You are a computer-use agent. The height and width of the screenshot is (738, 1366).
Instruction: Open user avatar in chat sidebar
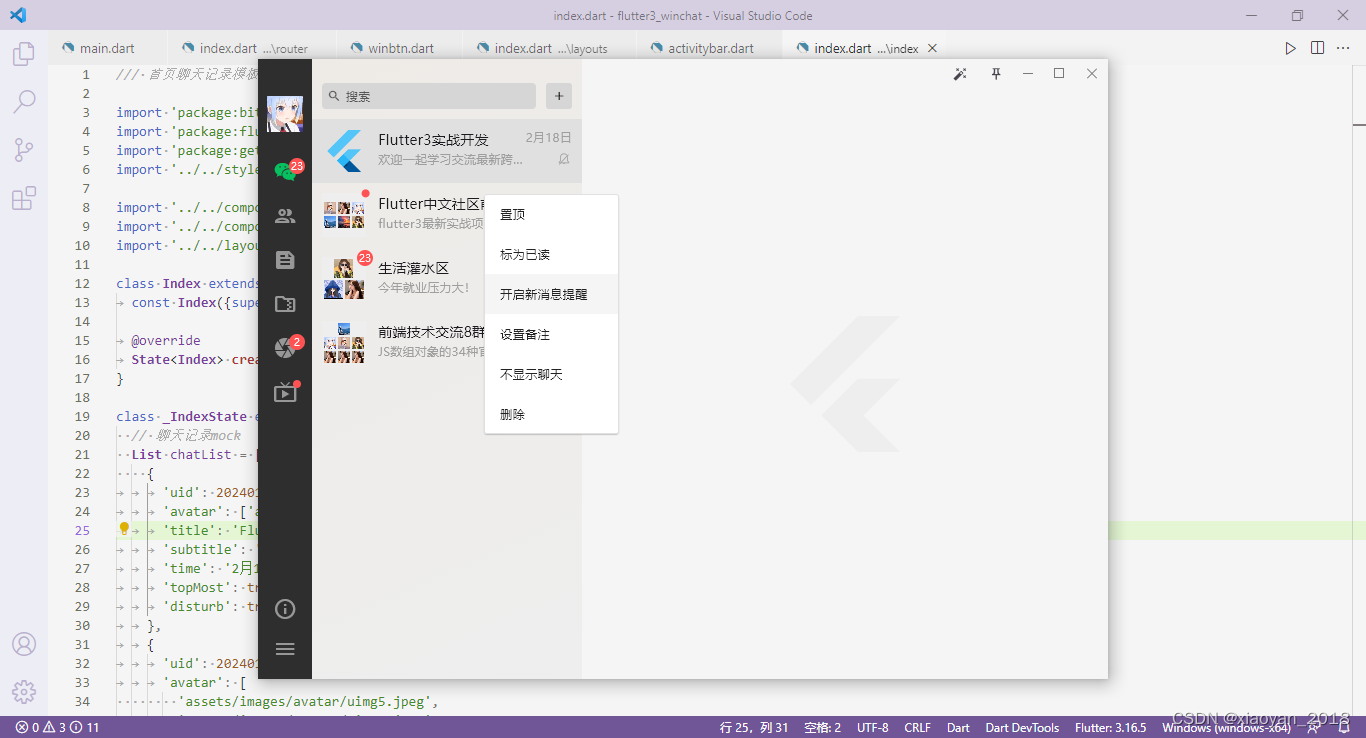tap(285, 114)
